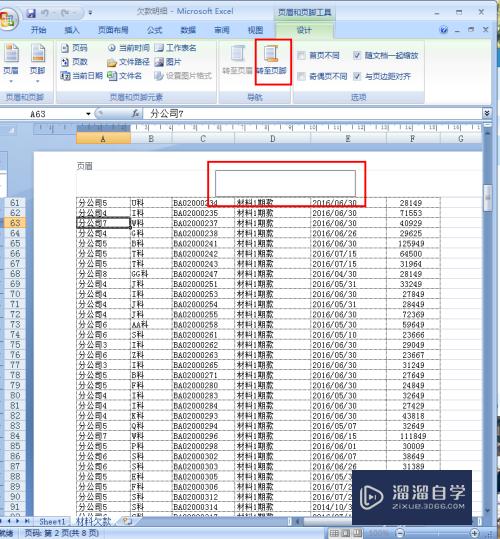Screen dimensions: 500x539
Task: Switch to 公式 tab
Action: coord(155,30)
